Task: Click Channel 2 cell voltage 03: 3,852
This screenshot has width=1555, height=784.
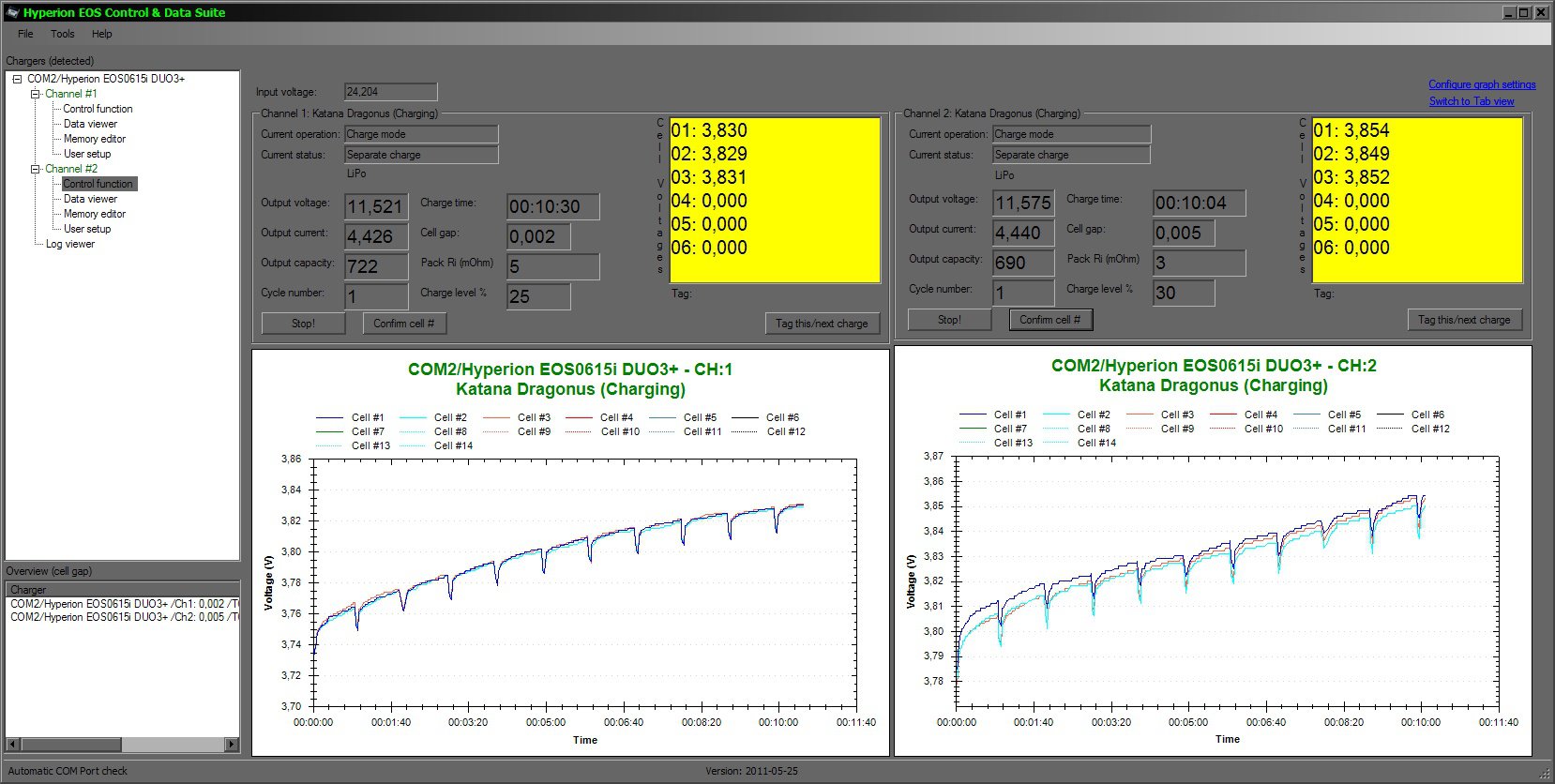Action: coord(1351,177)
